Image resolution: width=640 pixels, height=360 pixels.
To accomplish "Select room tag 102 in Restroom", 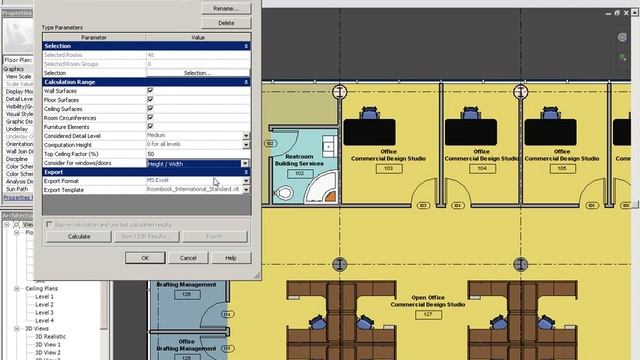I will point(300,173).
